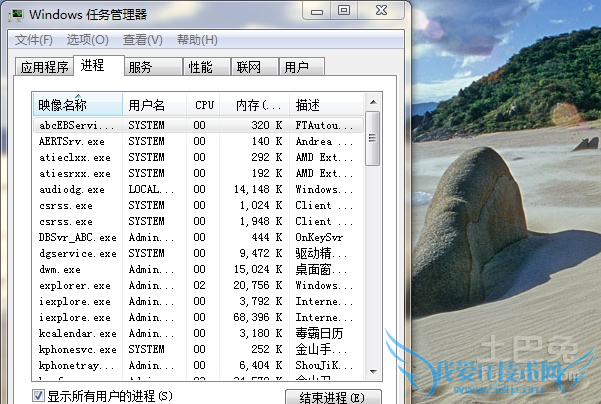Screen dimensions: 601x404
Task: Click the 14,148 K memory value
Action: (x=258, y=189)
